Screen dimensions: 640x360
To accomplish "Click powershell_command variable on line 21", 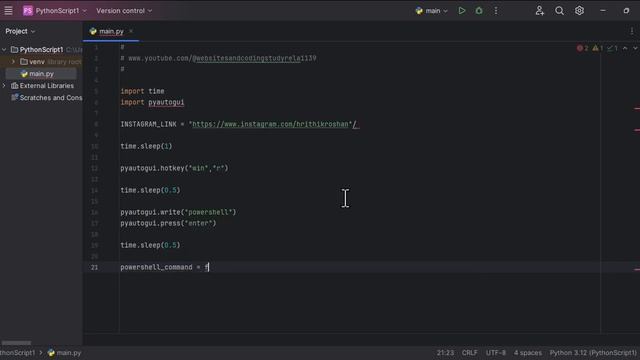I will (156, 267).
